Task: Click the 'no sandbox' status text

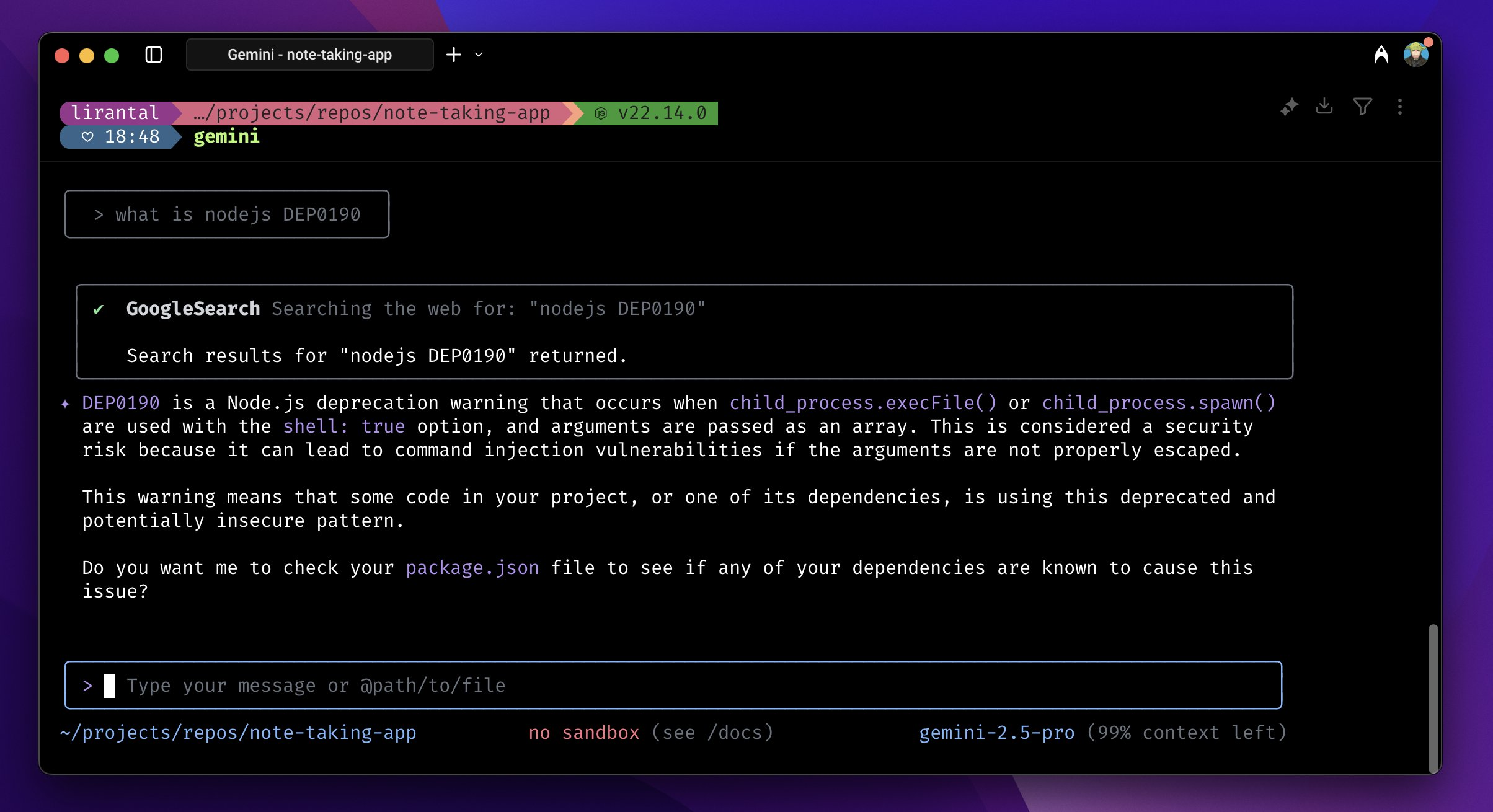Action: point(583,732)
